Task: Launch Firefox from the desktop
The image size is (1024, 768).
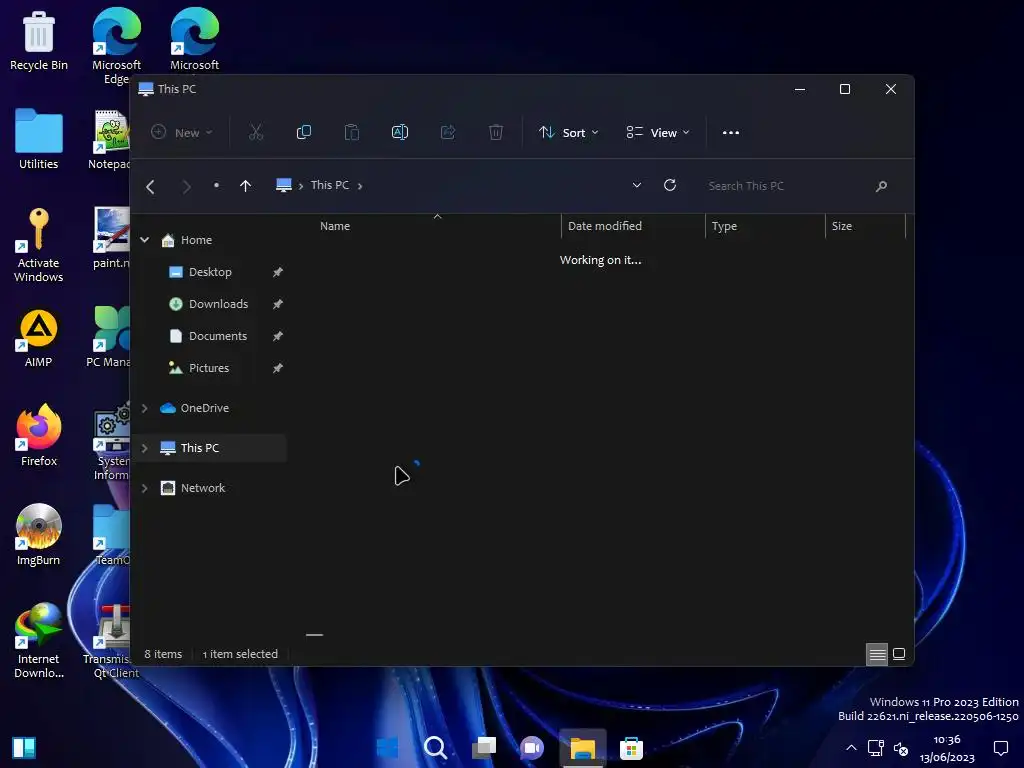Action: click(x=39, y=435)
